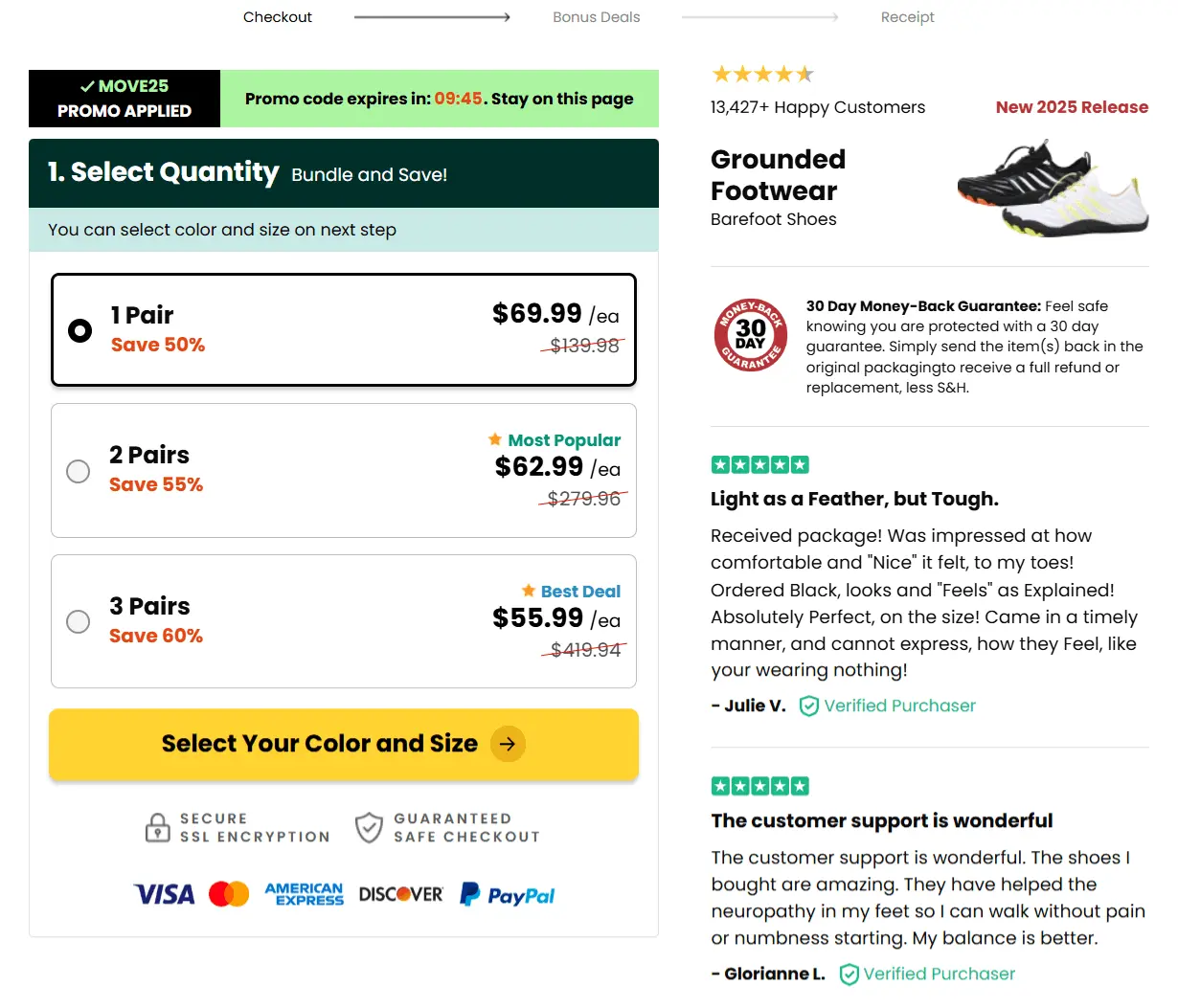Click the American Express logo
The height and width of the screenshot is (1008, 1178).
[x=304, y=892]
